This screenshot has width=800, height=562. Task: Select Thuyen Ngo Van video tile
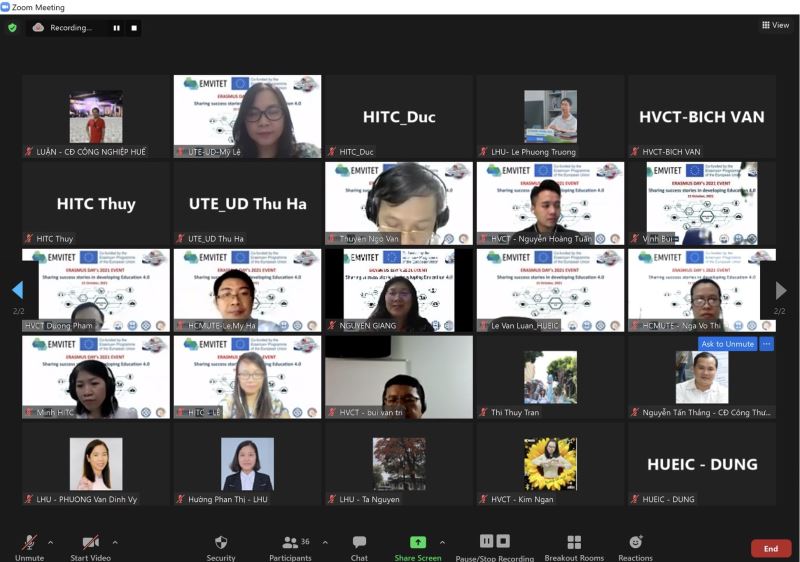coord(399,203)
